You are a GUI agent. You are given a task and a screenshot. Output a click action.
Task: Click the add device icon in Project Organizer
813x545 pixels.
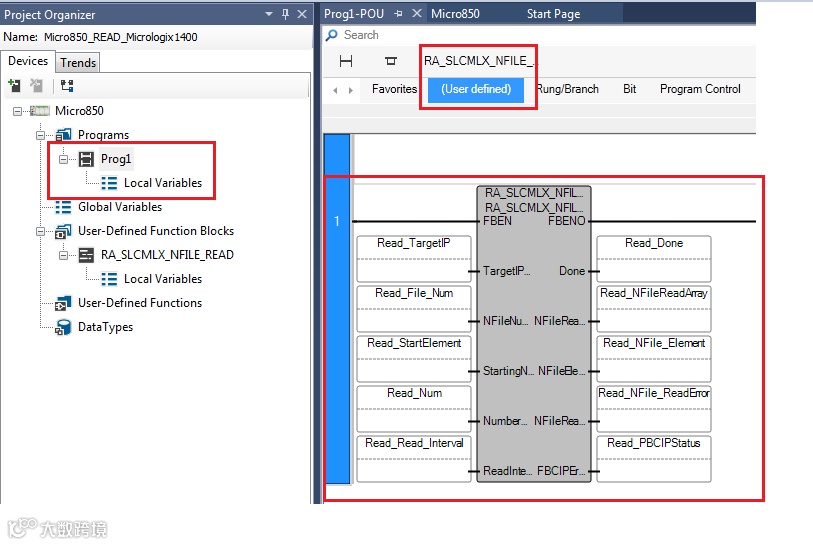click(15, 86)
